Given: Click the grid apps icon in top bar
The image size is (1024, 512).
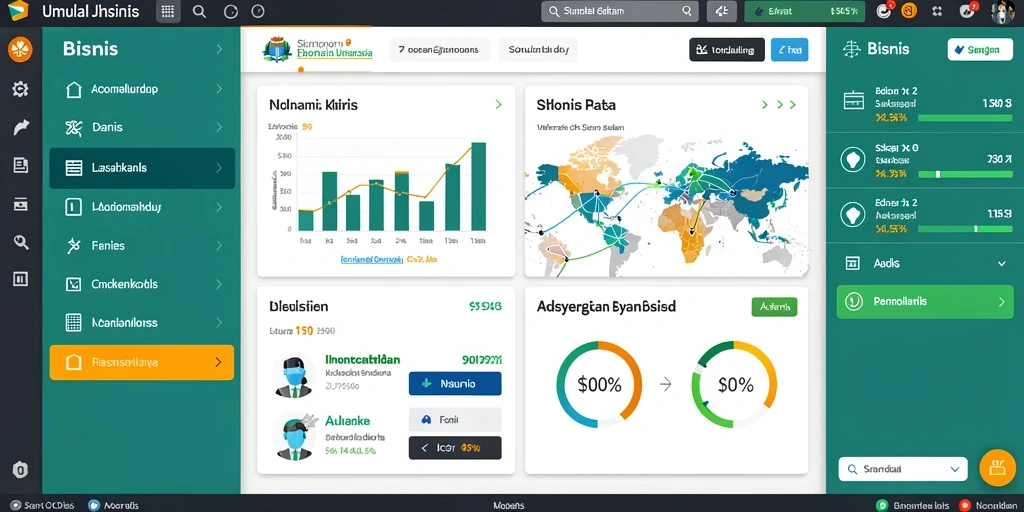Looking at the screenshot, I should [168, 11].
